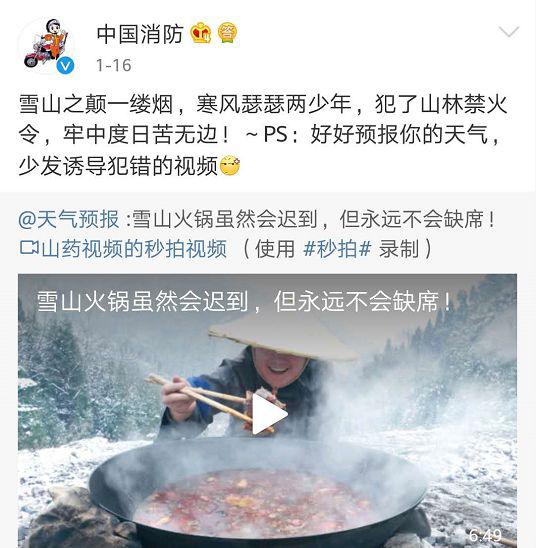Open the 中国消防 profile avatar
The image size is (536, 548).
pyautogui.click(x=48, y=45)
